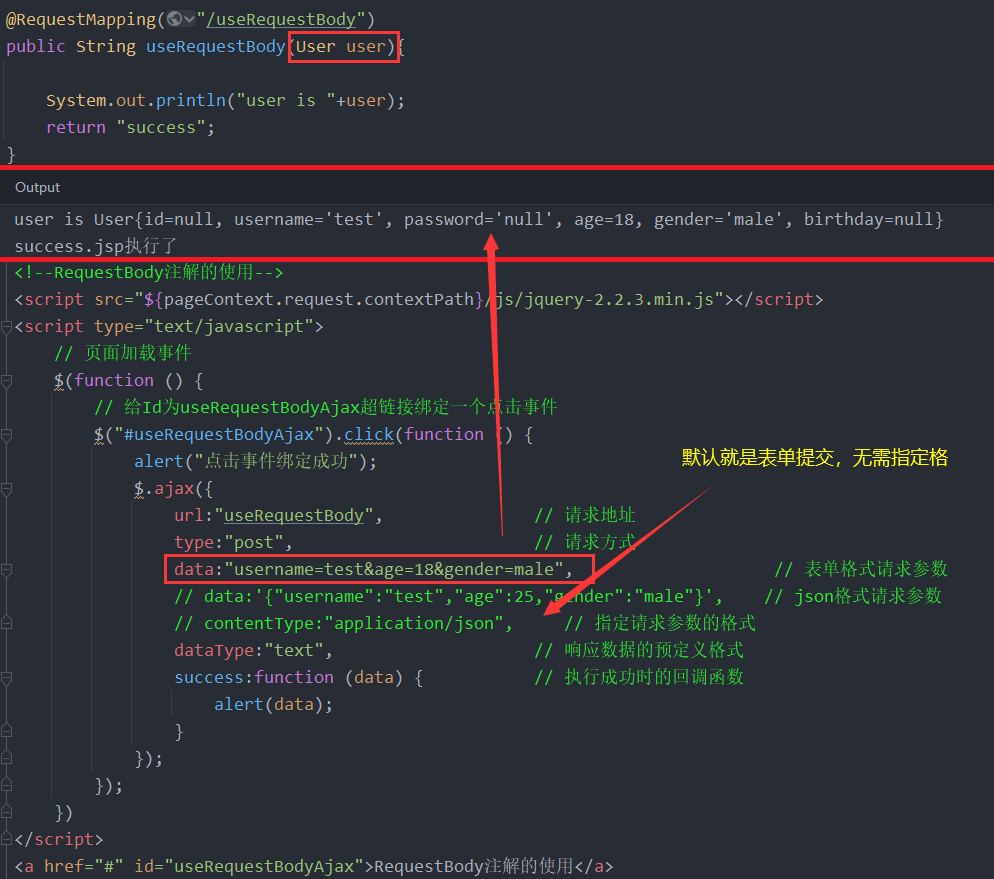Click the alert("点击事件绑定成功"); line
Image resolution: width=994 pixels, height=879 pixels.
click(x=255, y=461)
